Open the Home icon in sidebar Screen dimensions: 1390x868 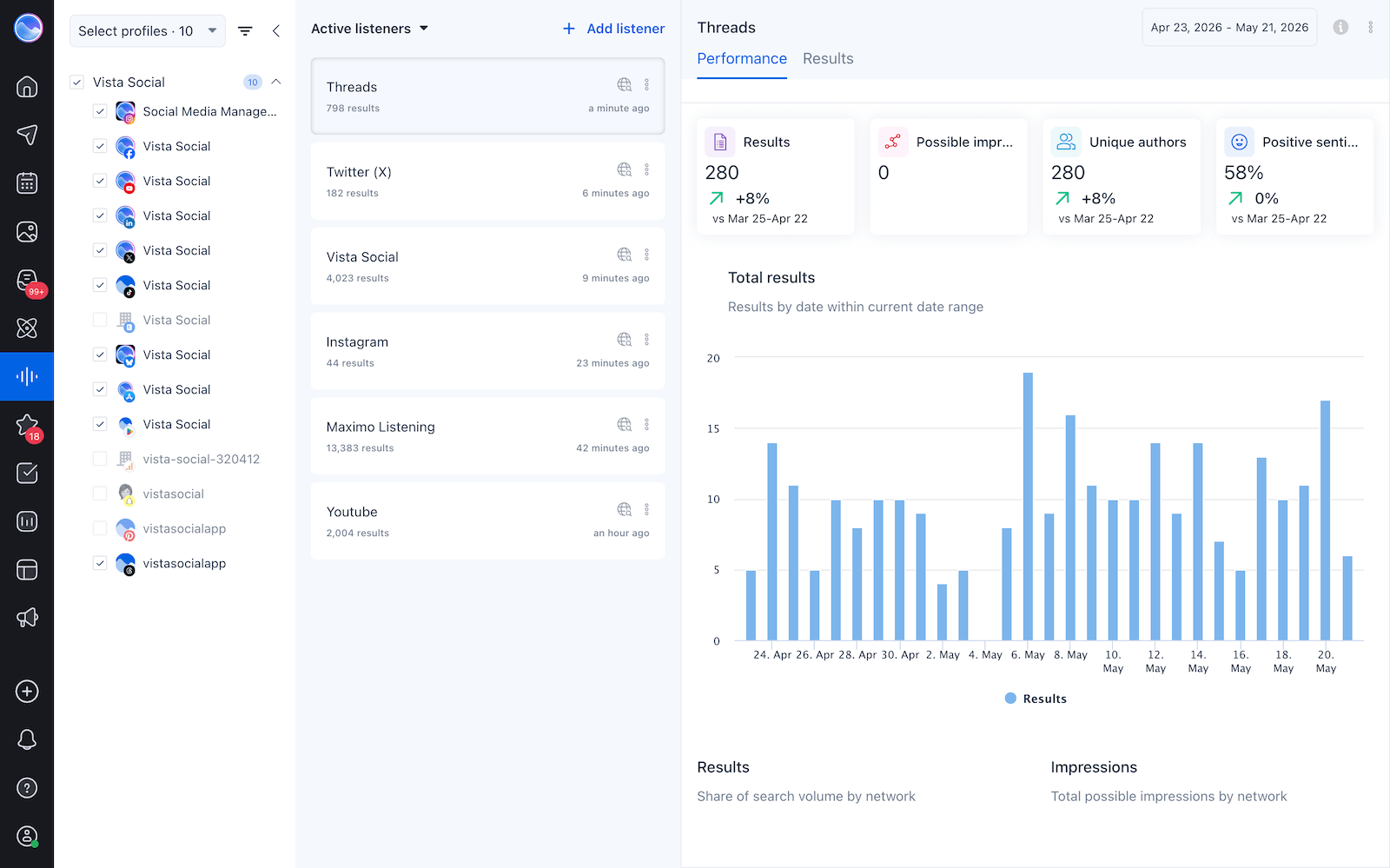(x=27, y=86)
